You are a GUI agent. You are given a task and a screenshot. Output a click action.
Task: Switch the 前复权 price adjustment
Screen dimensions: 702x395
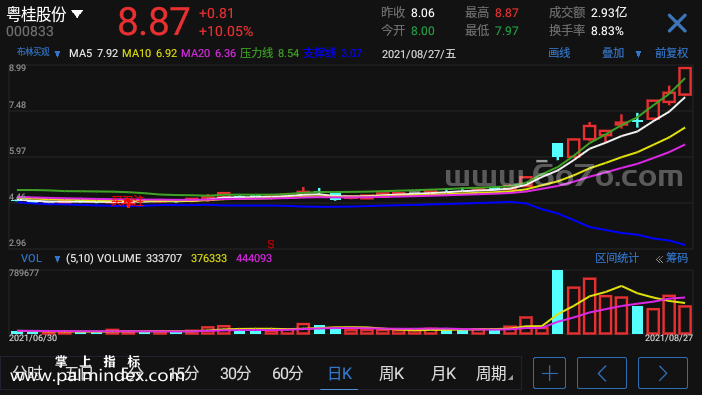tap(671, 53)
